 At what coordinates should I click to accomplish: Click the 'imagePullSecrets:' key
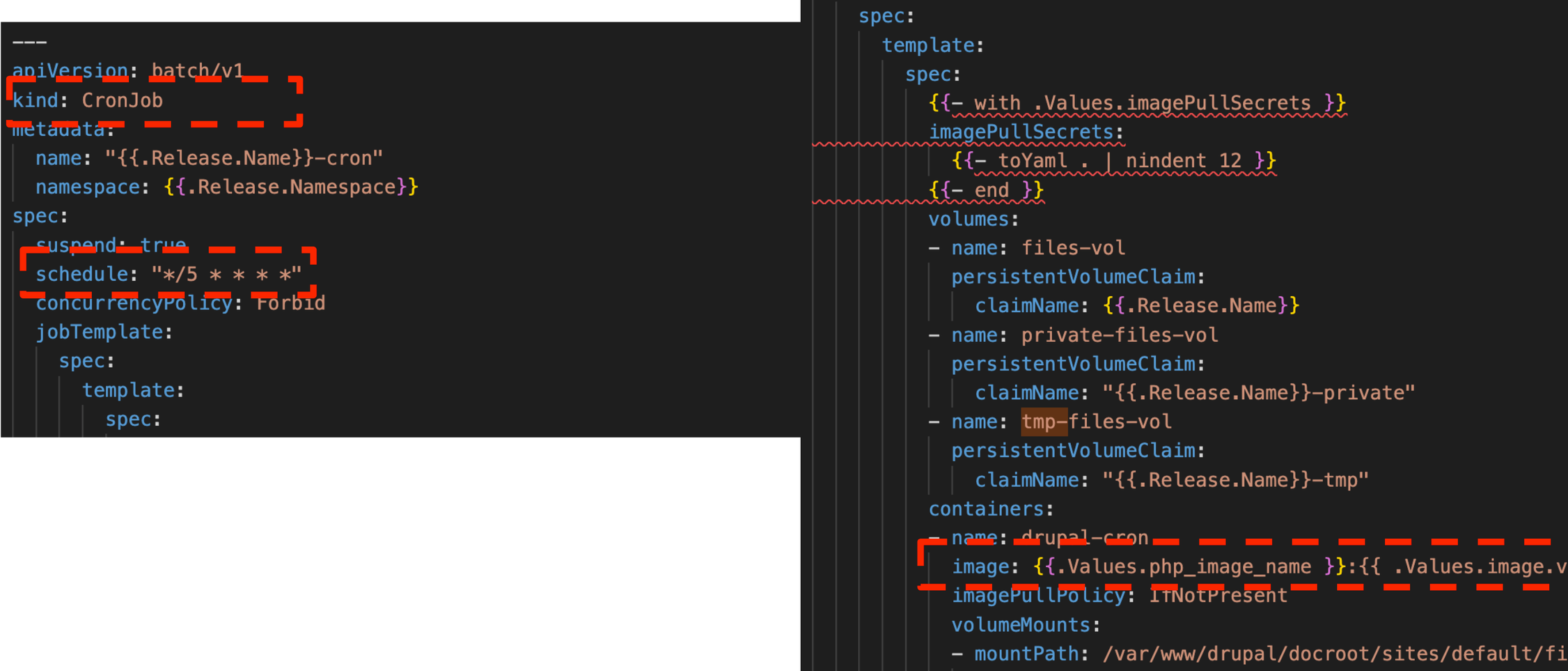coord(1027,132)
